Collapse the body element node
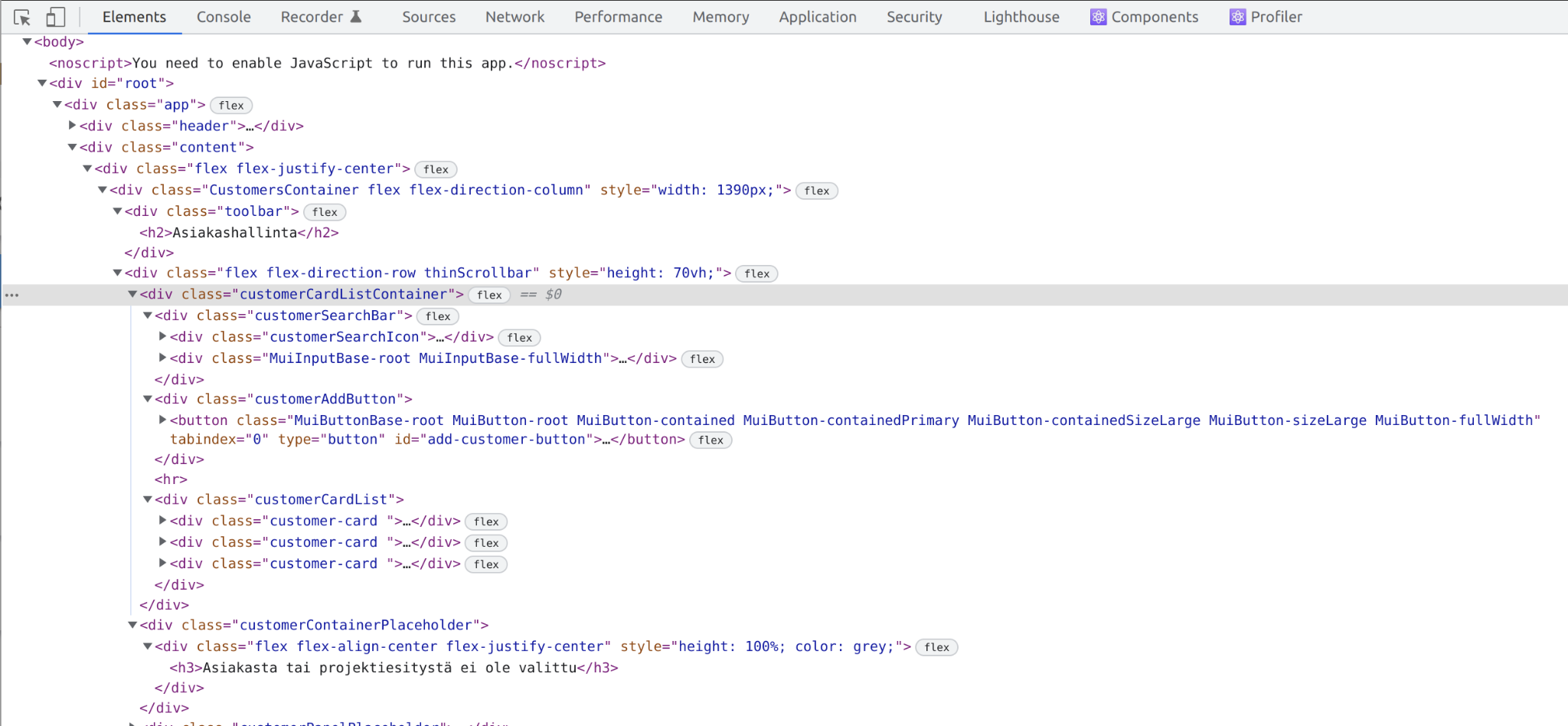The width and height of the screenshot is (1568, 726). click(x=27, y=41)
